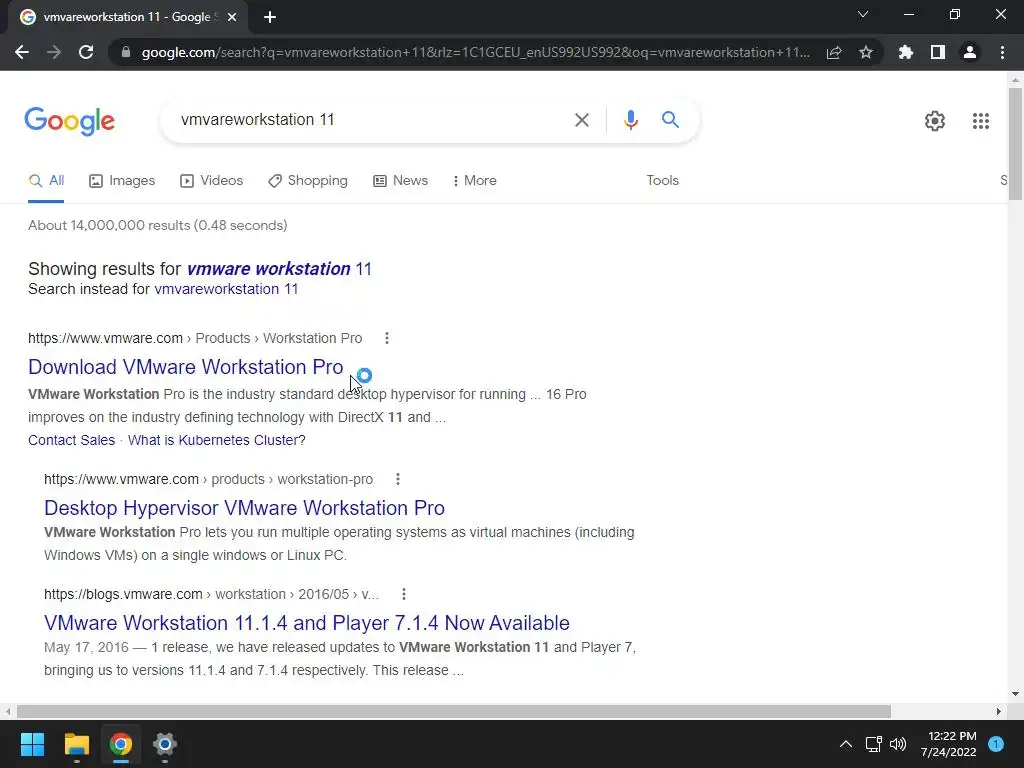Open the volume control in tray
The width and height of the screenshot is (1024, 768).
898,744
